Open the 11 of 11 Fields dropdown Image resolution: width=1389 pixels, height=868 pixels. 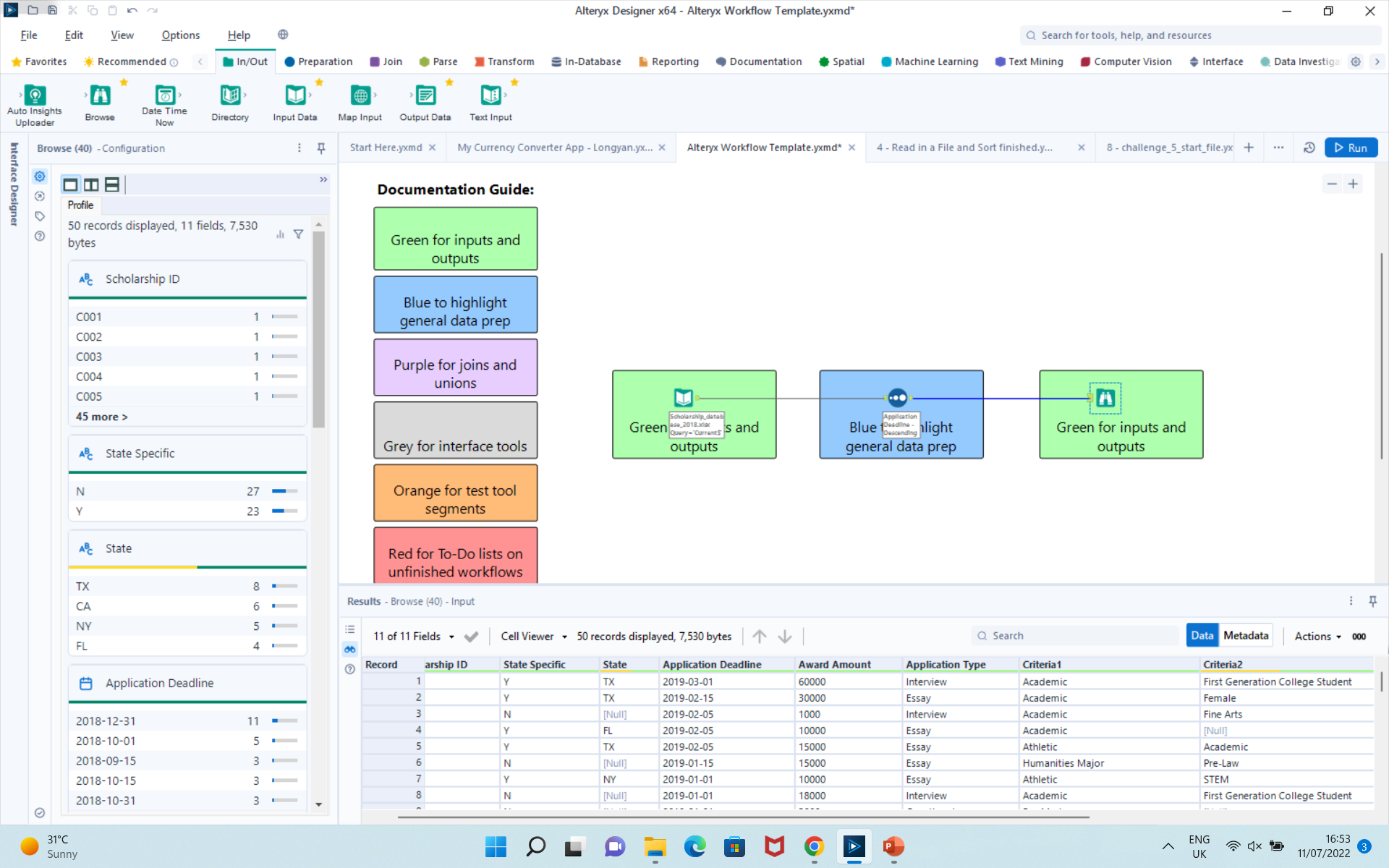click(x=414, y=637)
